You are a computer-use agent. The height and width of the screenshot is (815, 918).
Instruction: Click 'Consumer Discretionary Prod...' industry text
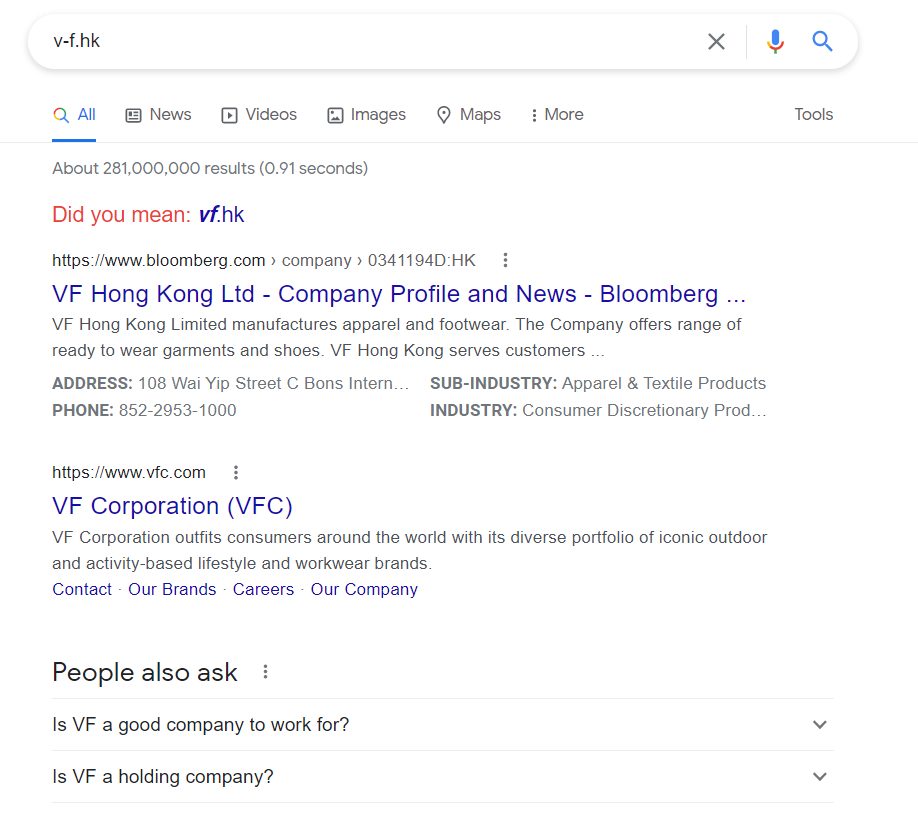644,410
